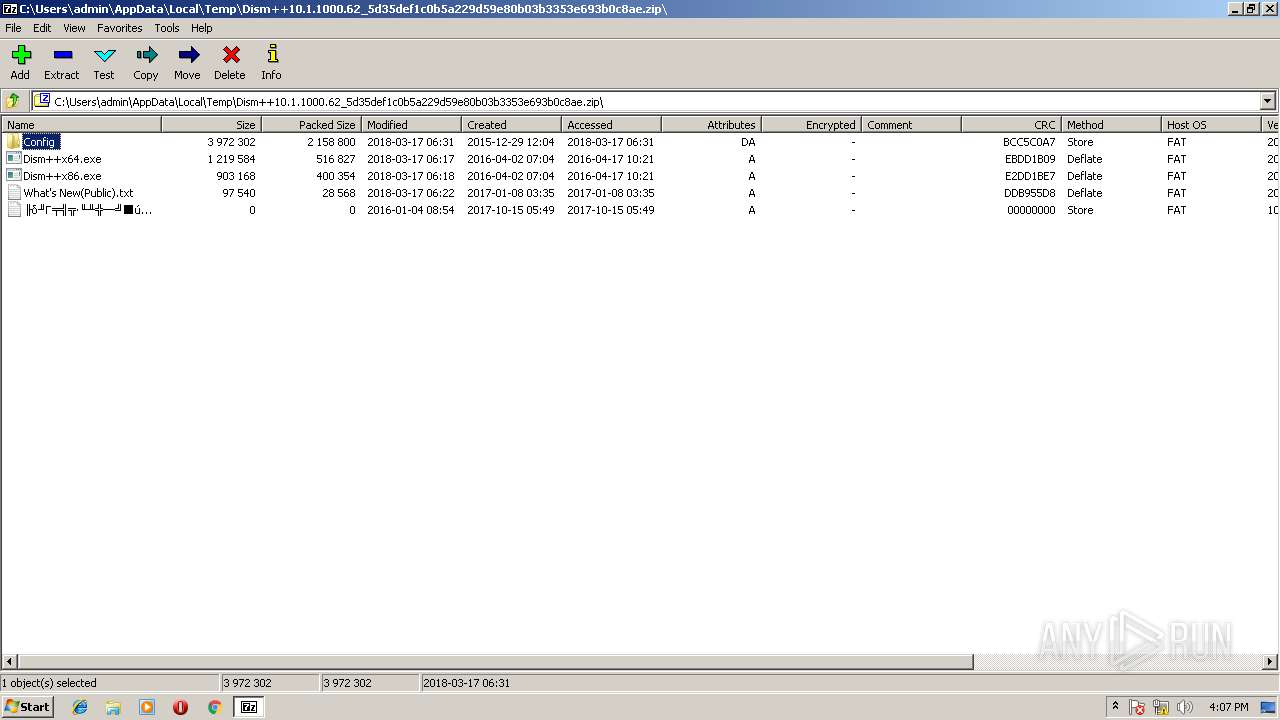Select the Dism++x64.exe file icon
This screenshot has height=720, width=1280.
click(x=14, y=159)
